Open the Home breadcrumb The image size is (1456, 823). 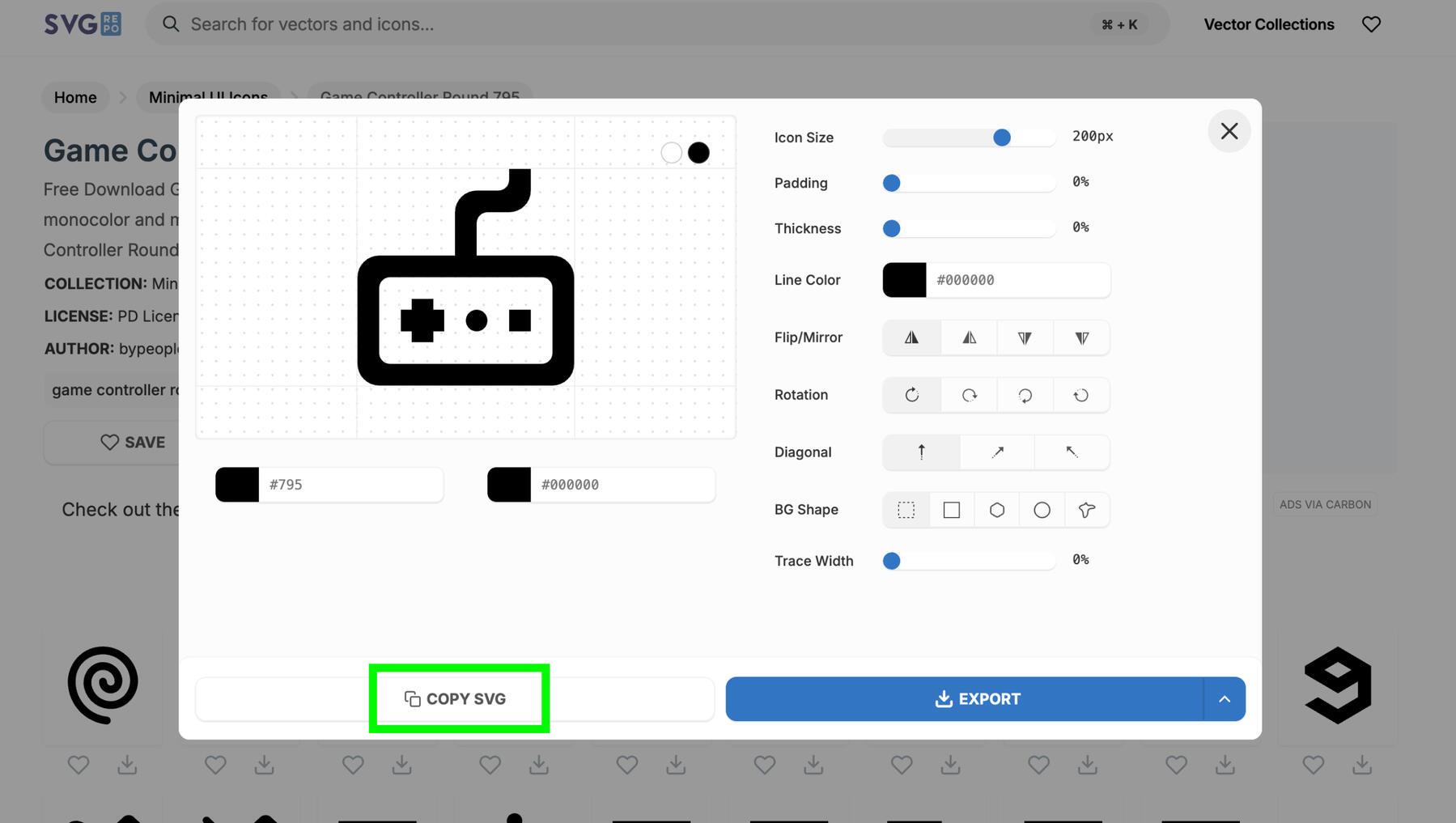pos(75,97)
